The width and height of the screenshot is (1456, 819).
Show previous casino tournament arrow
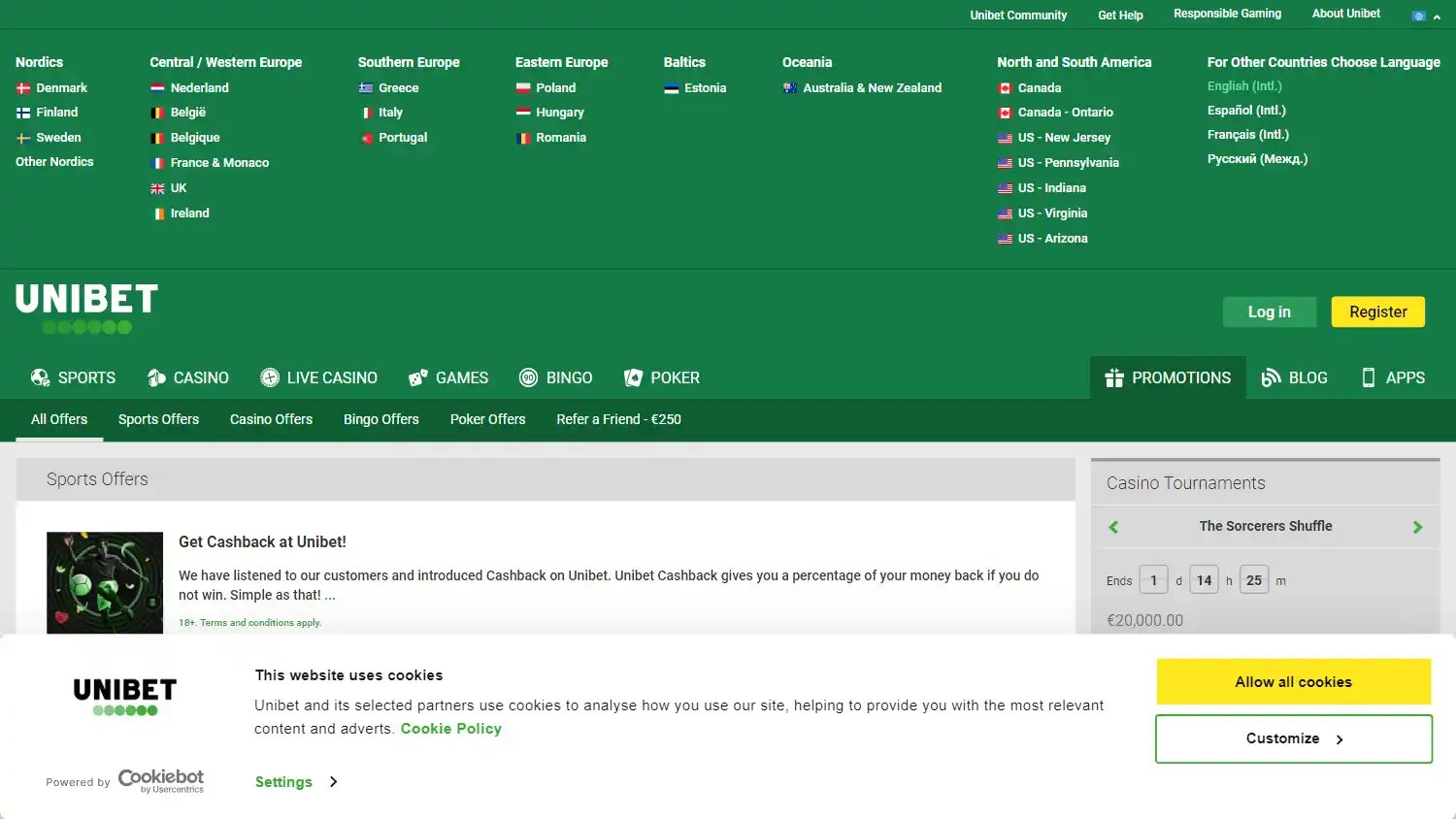1113,527
